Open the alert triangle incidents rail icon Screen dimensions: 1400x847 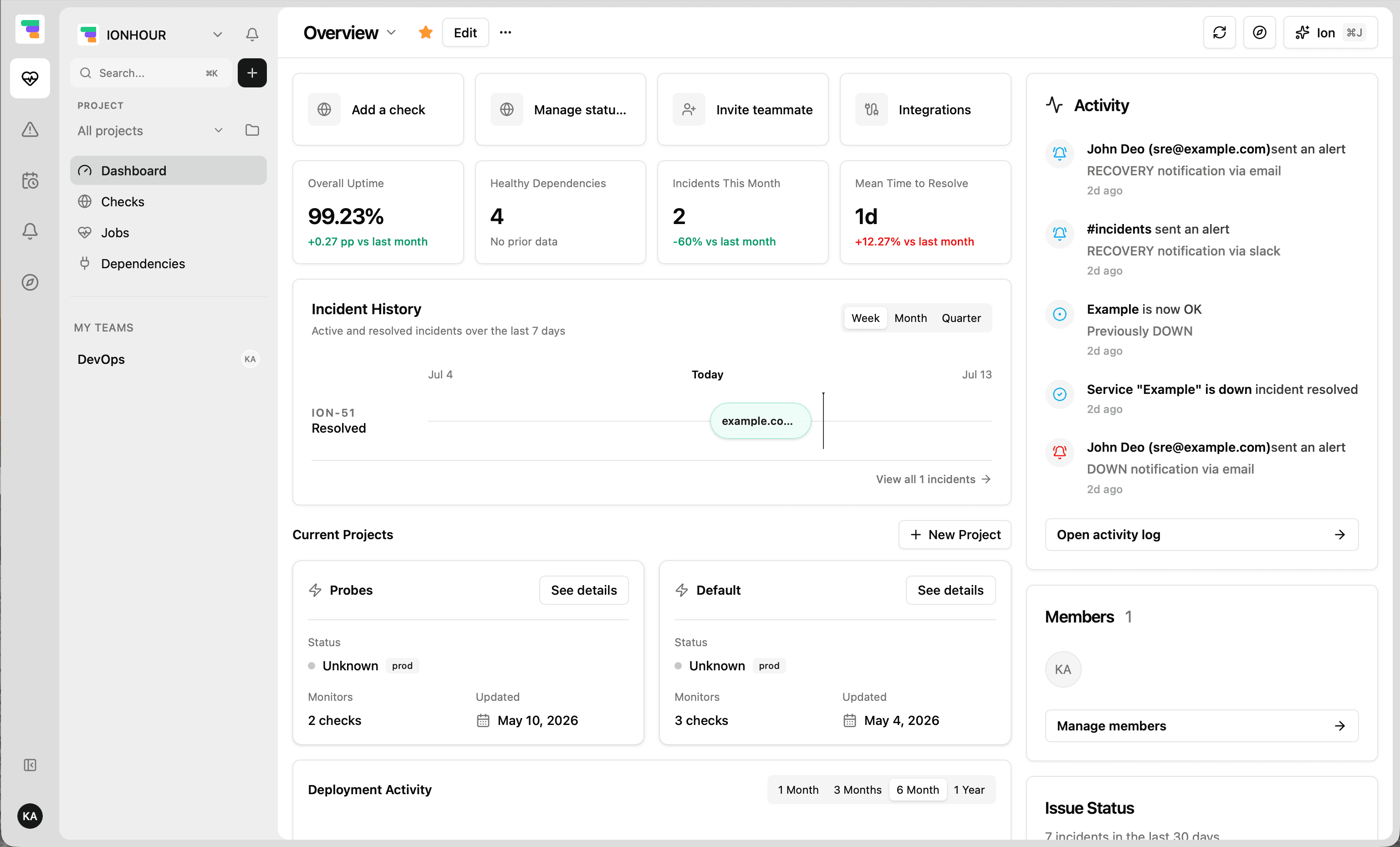(x=30, y=129)
